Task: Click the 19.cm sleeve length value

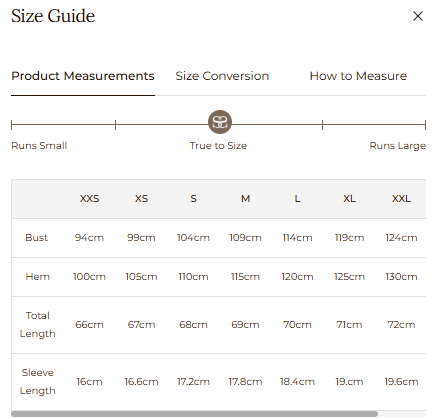Action: coord(349,382)
